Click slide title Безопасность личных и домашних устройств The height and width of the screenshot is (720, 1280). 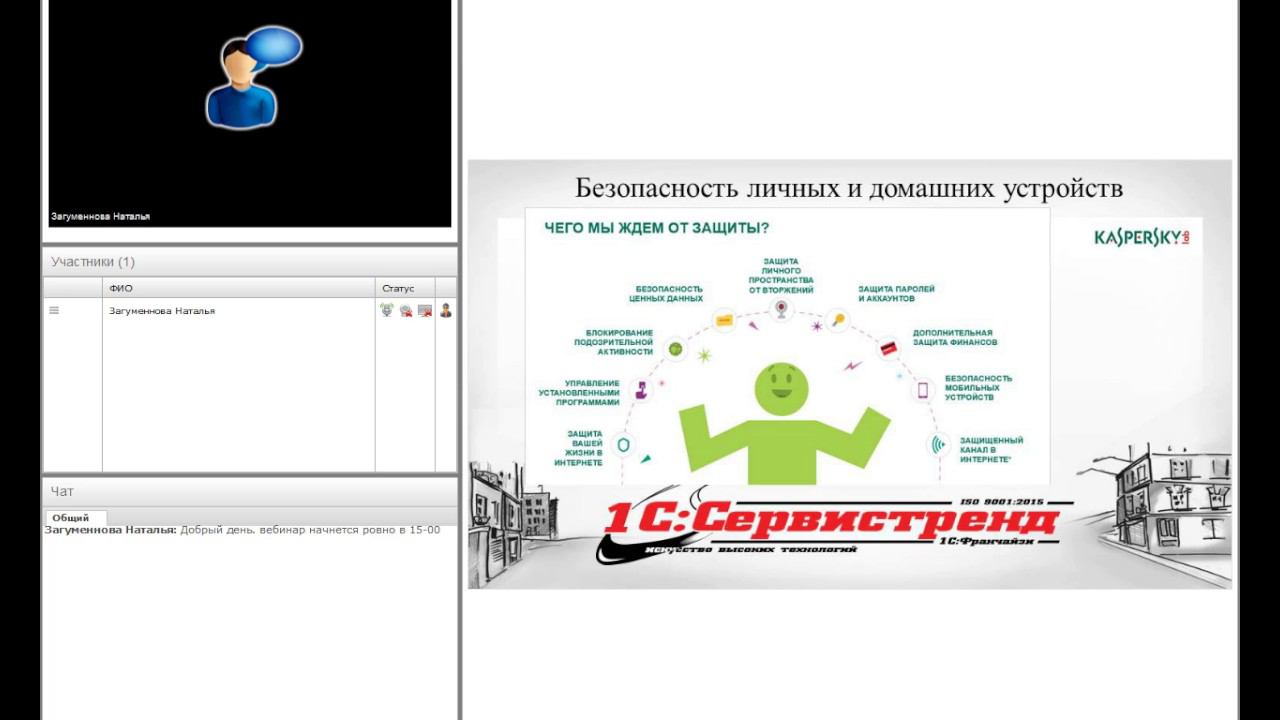849,188
